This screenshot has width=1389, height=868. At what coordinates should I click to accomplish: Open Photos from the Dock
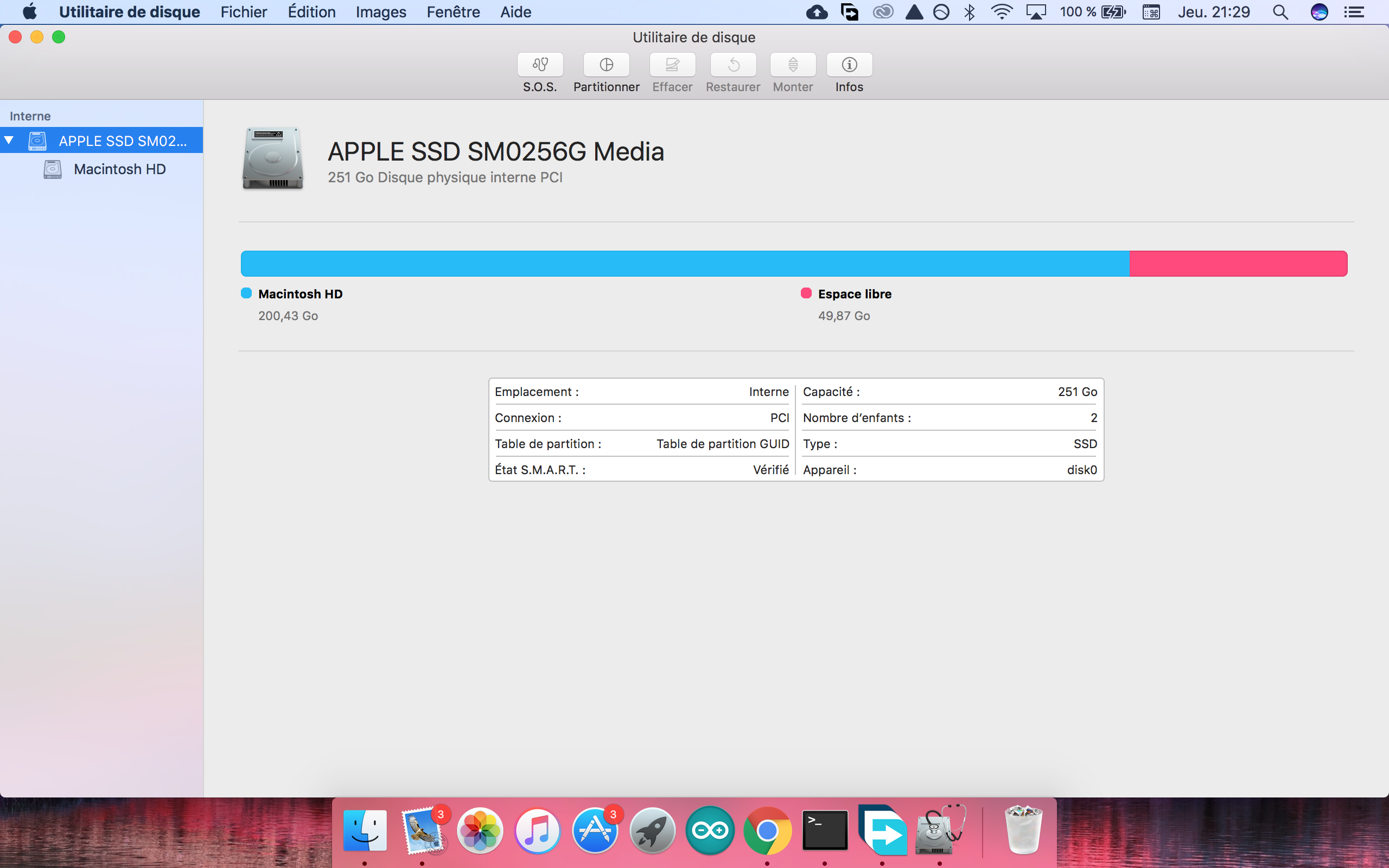pos(480,830)
